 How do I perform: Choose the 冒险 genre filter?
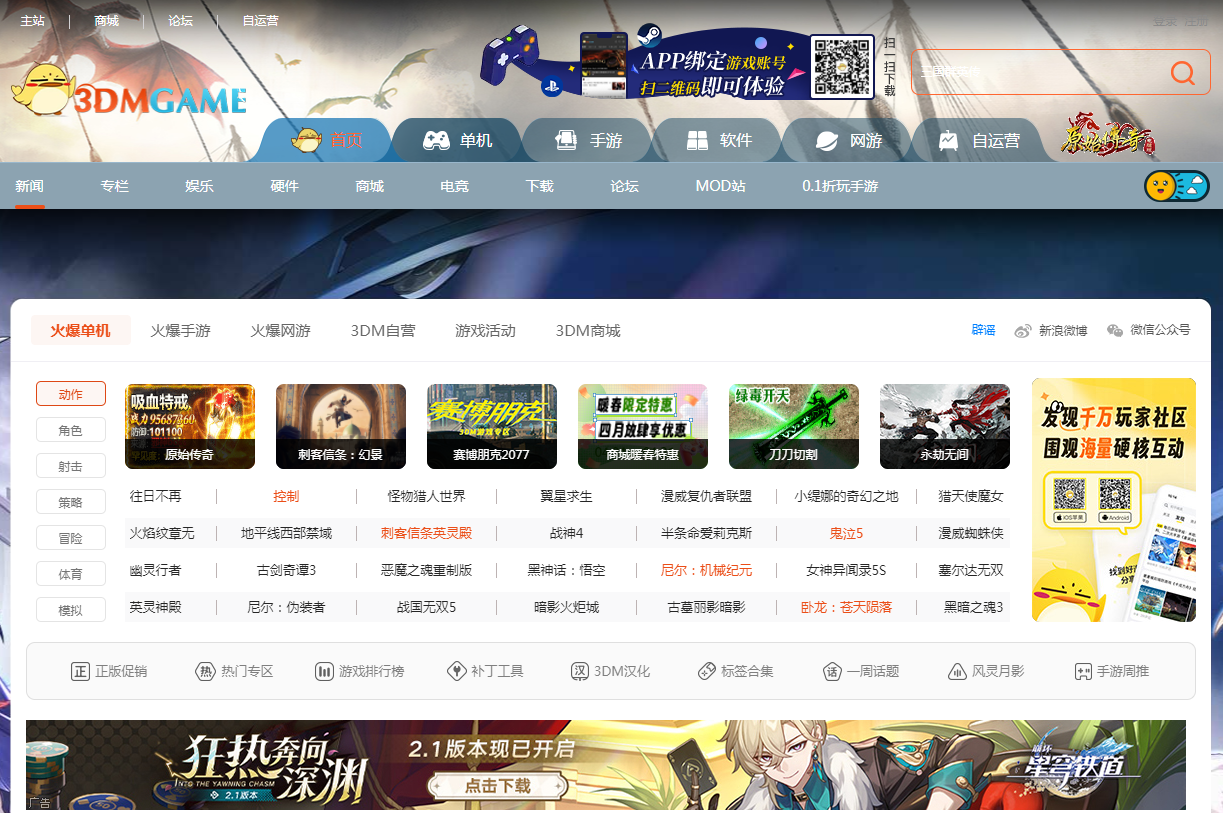(x=71, y=538)
